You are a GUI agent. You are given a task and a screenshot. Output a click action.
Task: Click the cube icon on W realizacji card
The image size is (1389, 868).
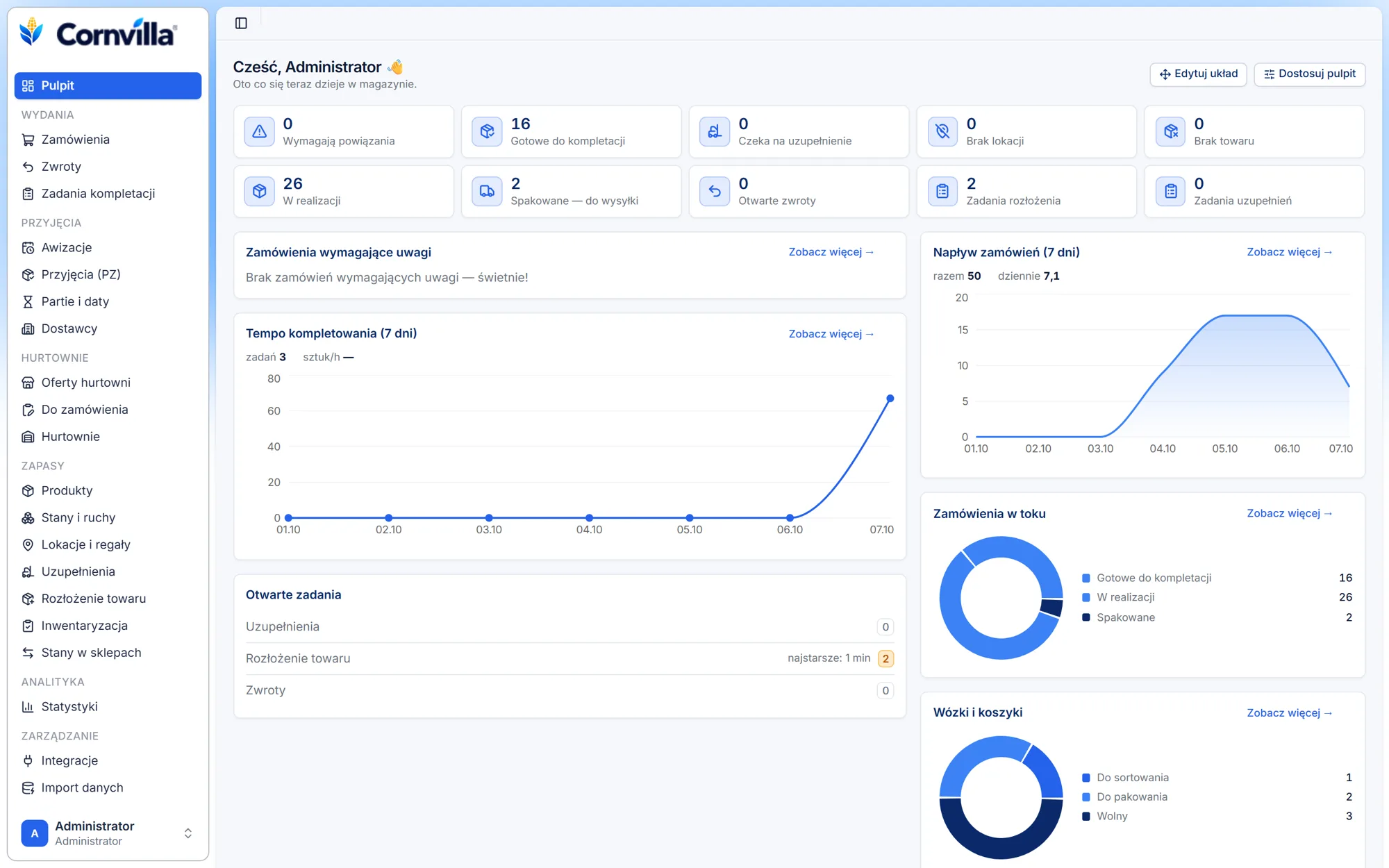(x=259, y=191)
